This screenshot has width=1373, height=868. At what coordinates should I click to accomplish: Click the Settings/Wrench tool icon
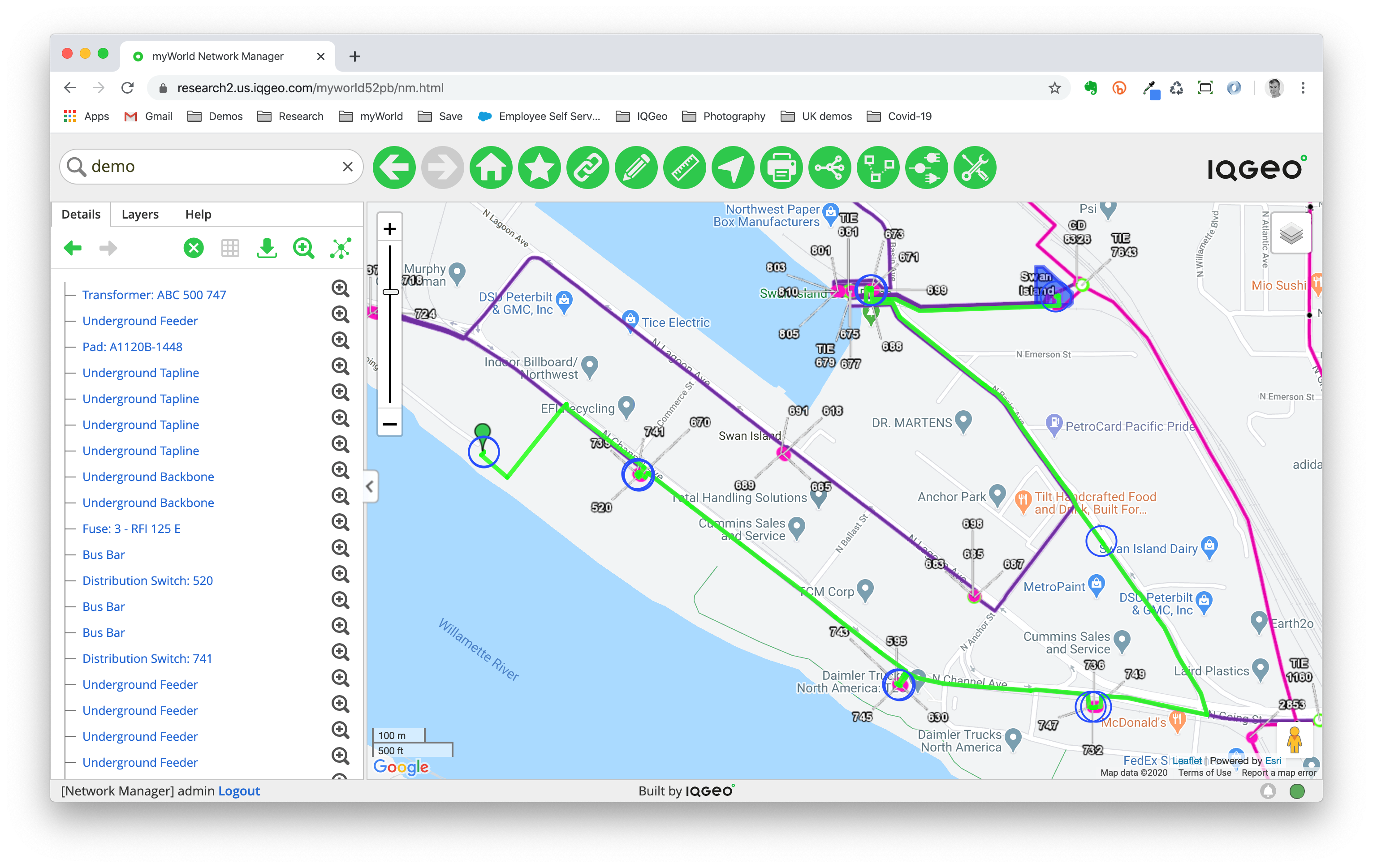[975, 167]
